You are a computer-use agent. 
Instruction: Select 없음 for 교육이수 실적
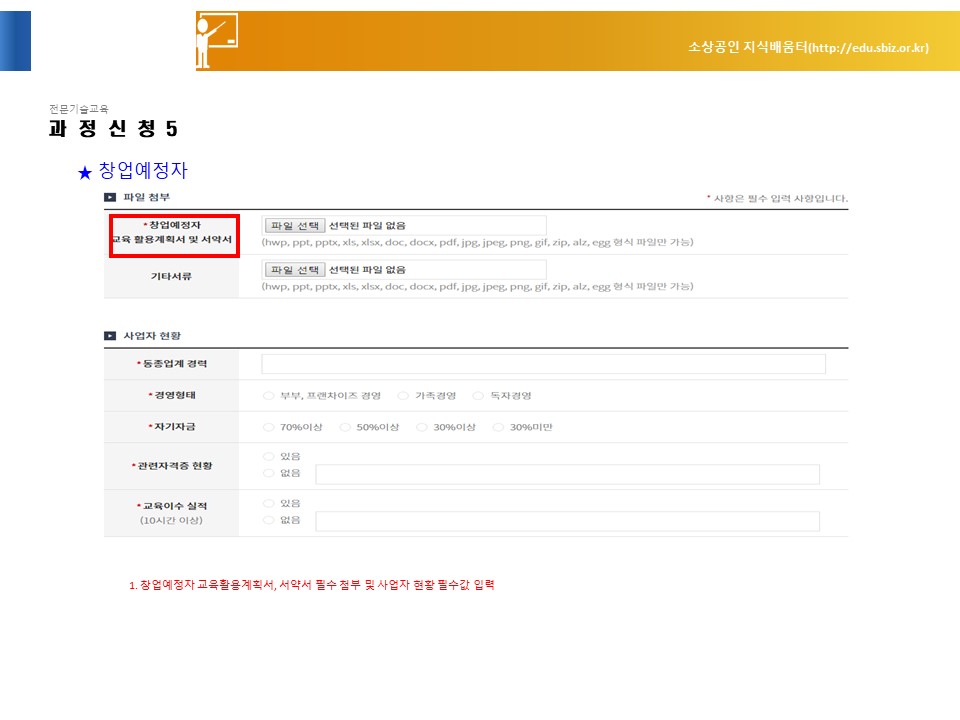268,520
